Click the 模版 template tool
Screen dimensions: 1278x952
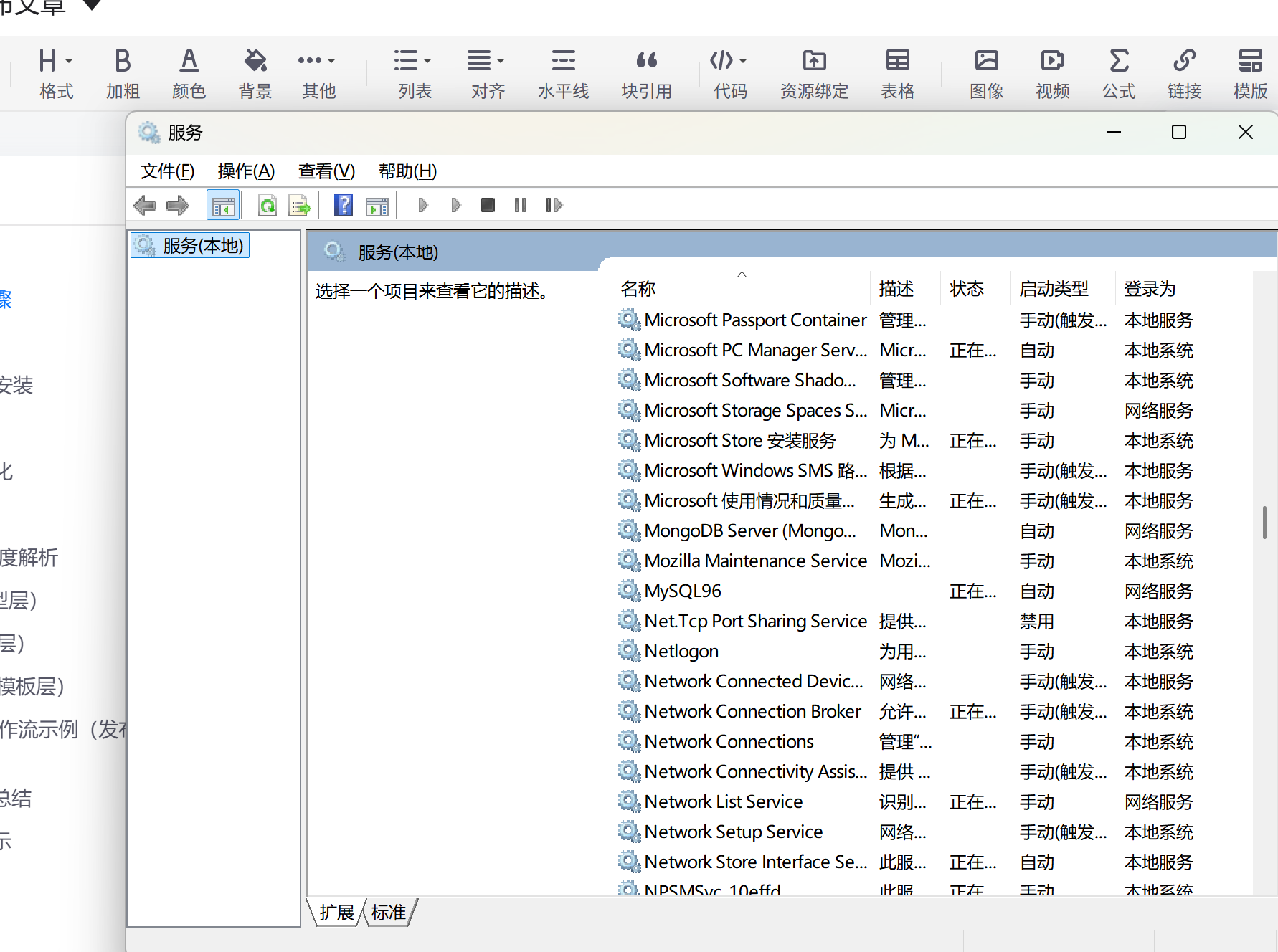[x=1250, y=74]
